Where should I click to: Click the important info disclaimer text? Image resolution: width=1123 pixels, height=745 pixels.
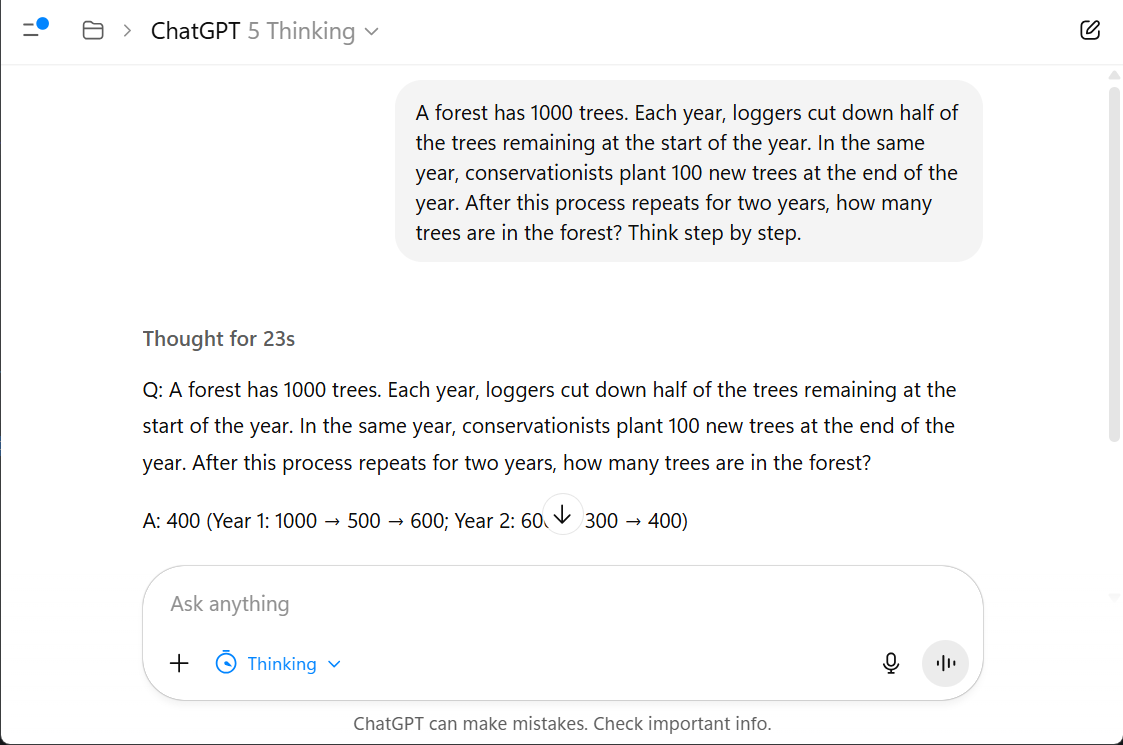point(562,723)
